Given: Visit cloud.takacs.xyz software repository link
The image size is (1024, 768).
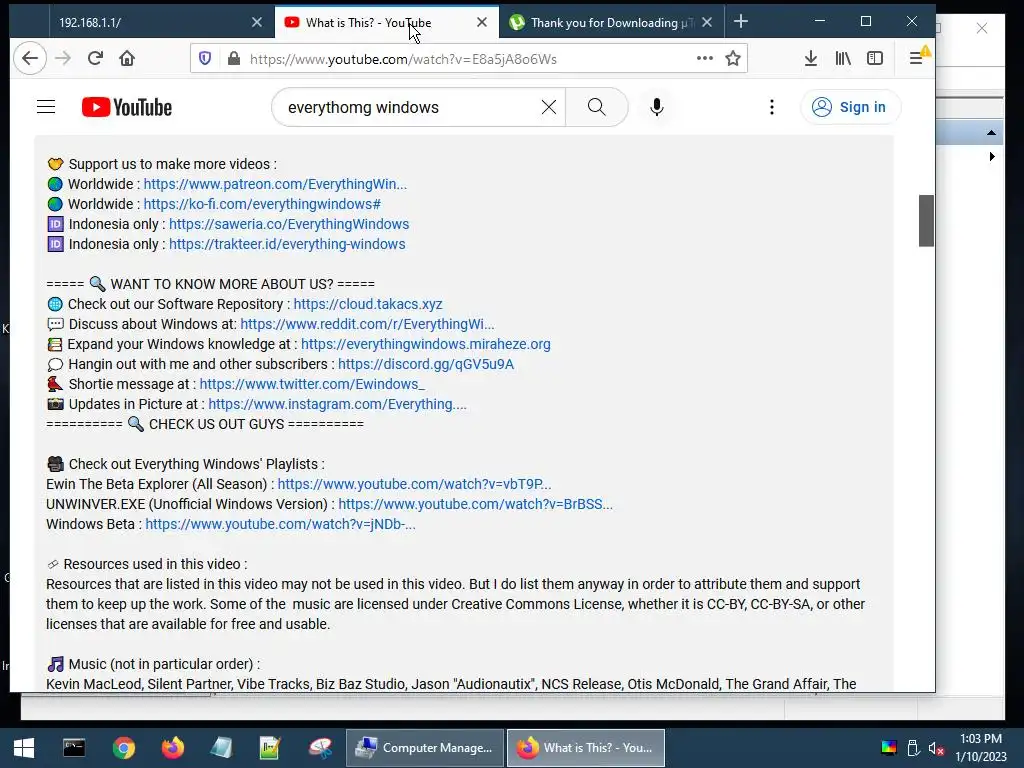Looking at the screenshot, I should pos(368,304).
